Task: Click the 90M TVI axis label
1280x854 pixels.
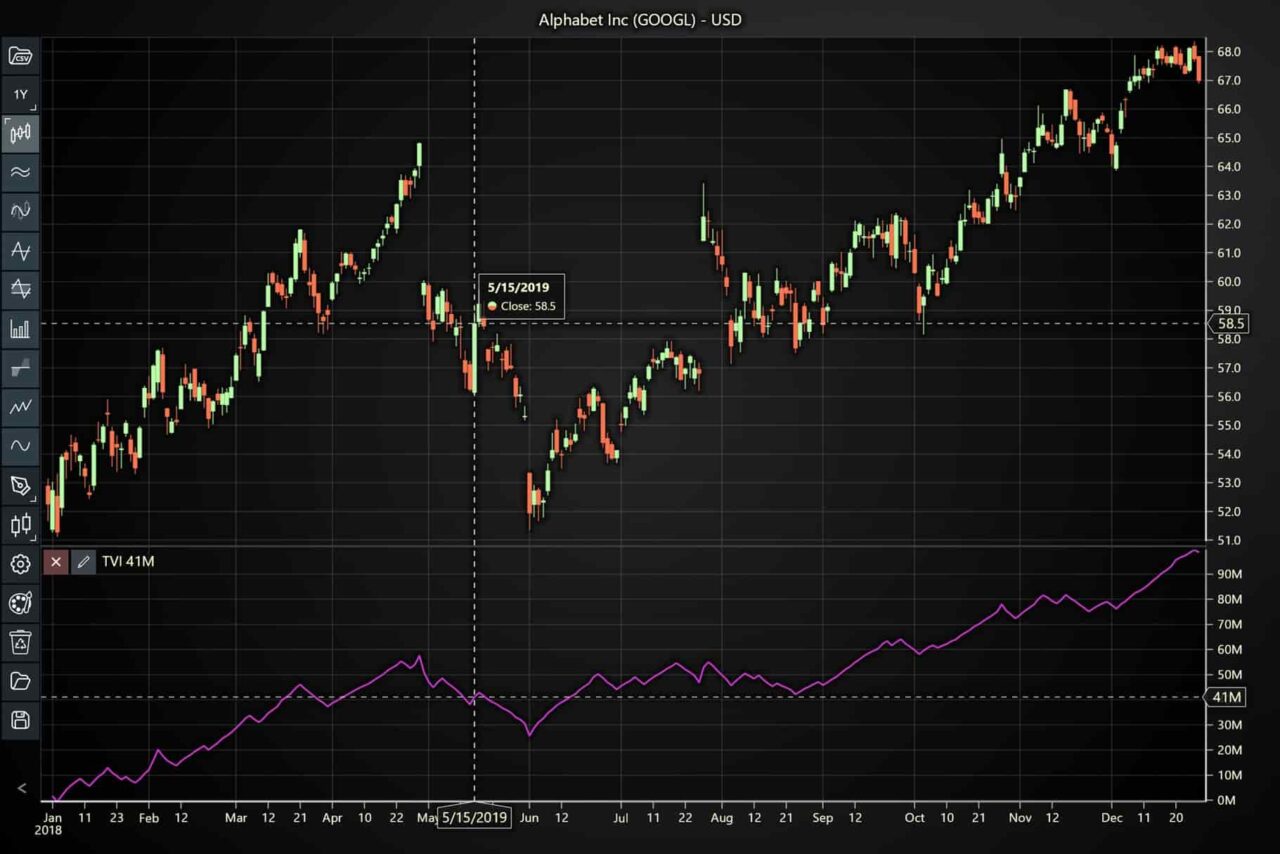Action: coord(1229,575)
